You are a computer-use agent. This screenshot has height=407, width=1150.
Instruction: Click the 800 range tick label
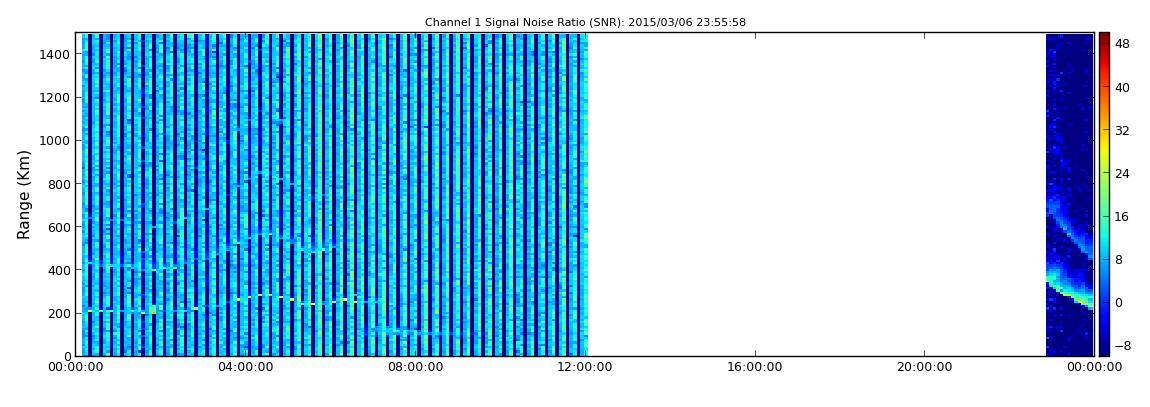(x=58, y=184)
